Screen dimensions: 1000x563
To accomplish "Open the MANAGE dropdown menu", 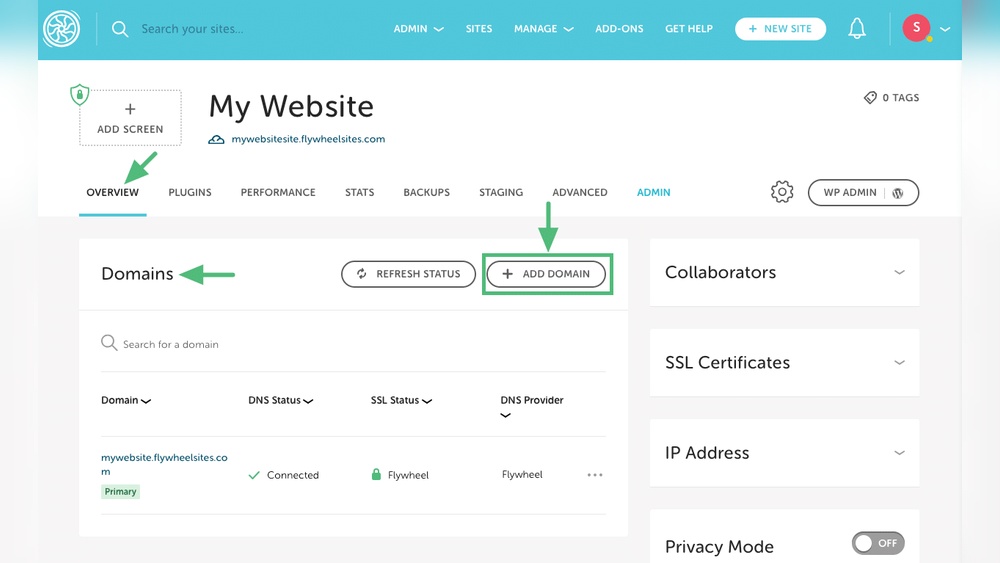I will (x=543, y=29).
